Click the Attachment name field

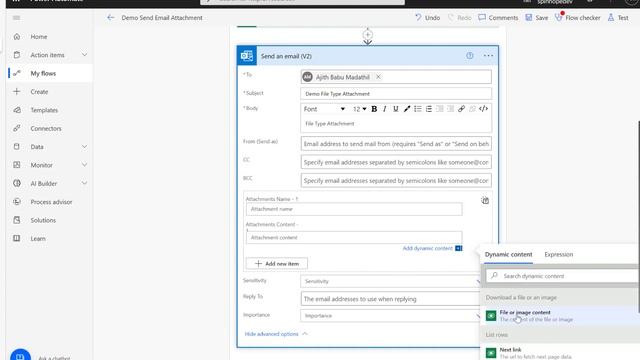[354, 209]
